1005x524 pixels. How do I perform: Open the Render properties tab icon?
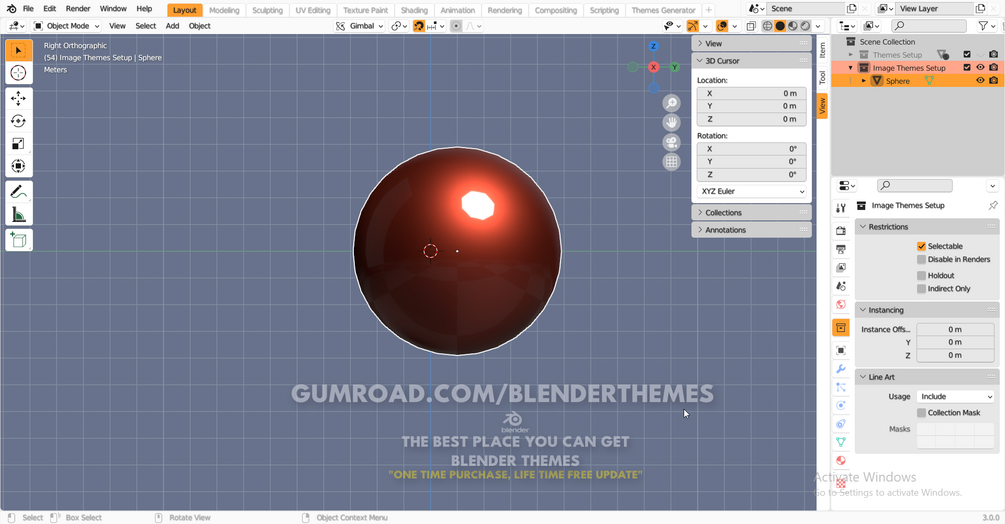click(x=841, y=231)
